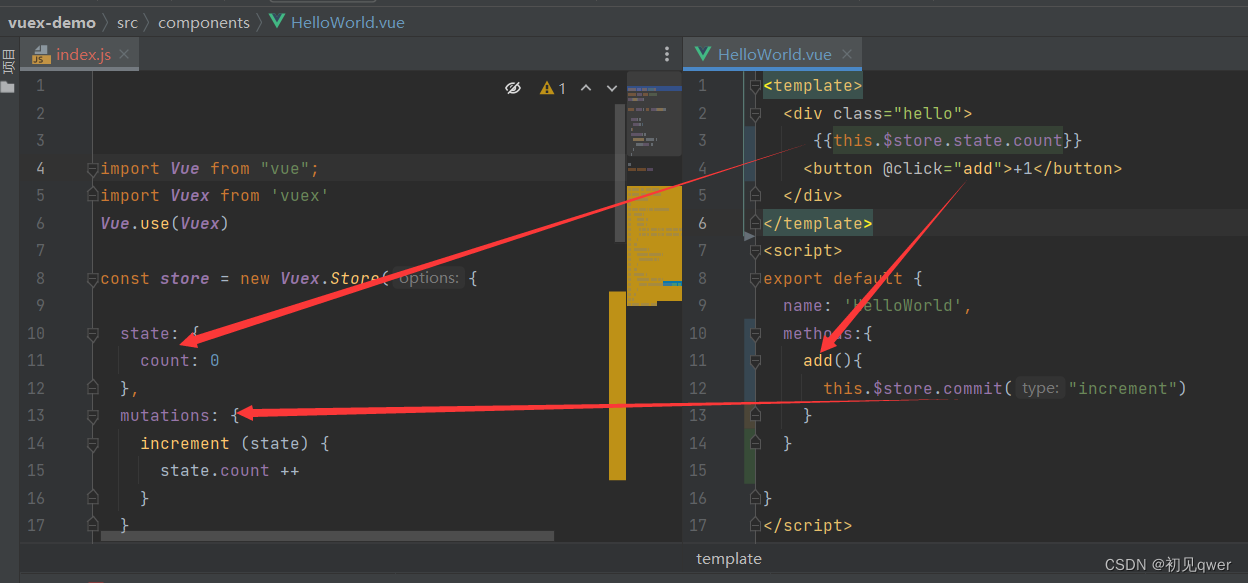The height and width of the screenshot is (583, 1248).
Task: Click 'const store = new Vuex.Store(' text
Action: tap(244, 278)
